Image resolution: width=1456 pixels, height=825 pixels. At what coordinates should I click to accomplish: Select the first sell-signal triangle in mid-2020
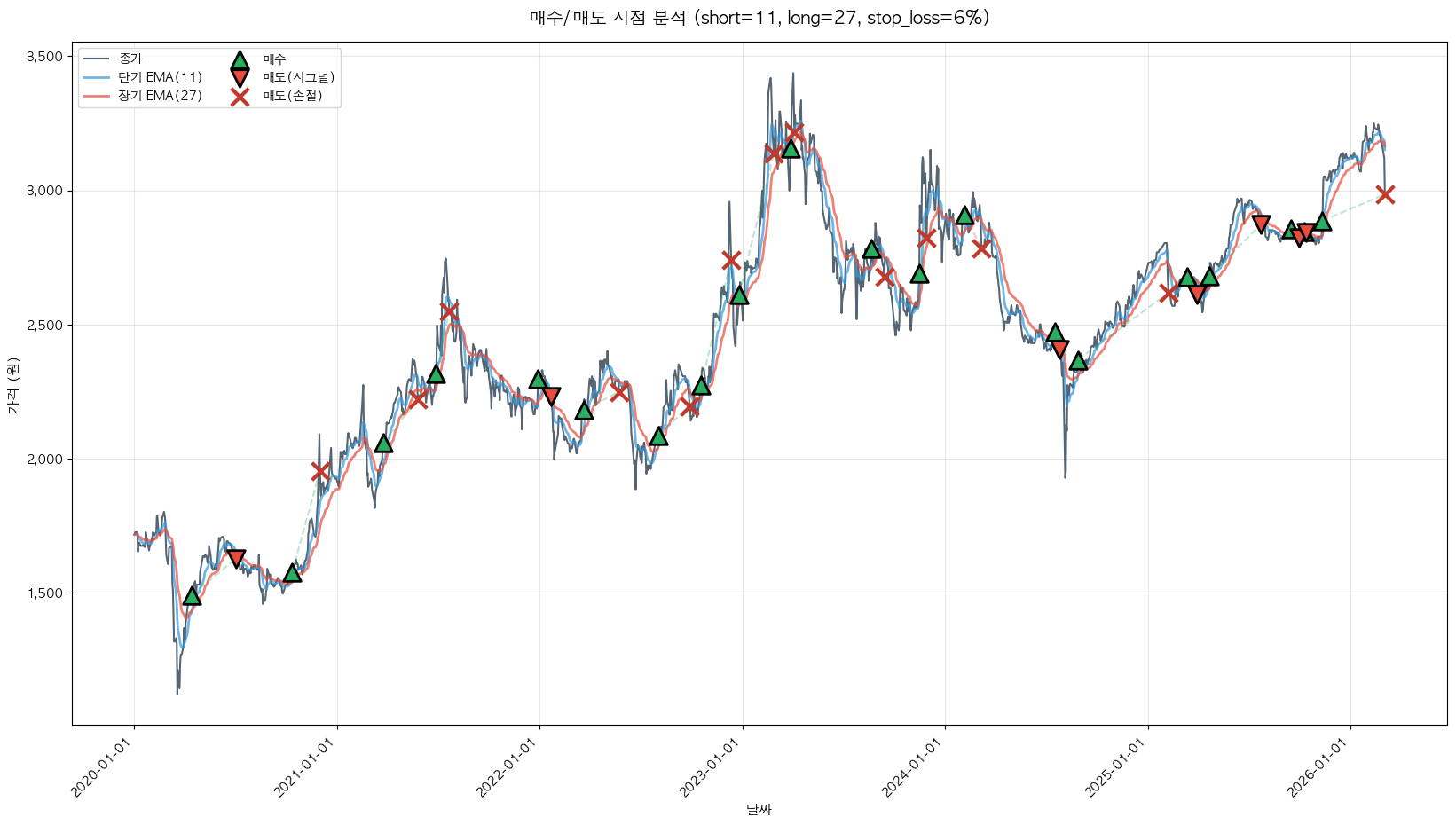coord(236,558)
